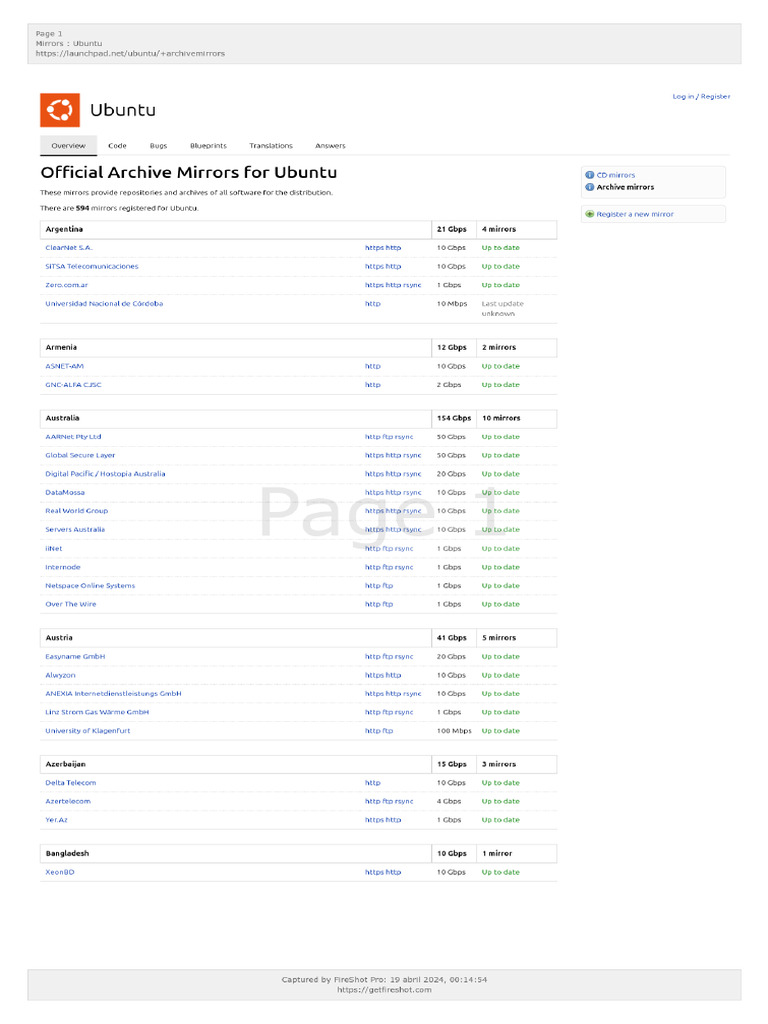768x1024 pixels.
Task: Open the DataMossa mirror link
Action: [x=65, y=492]
